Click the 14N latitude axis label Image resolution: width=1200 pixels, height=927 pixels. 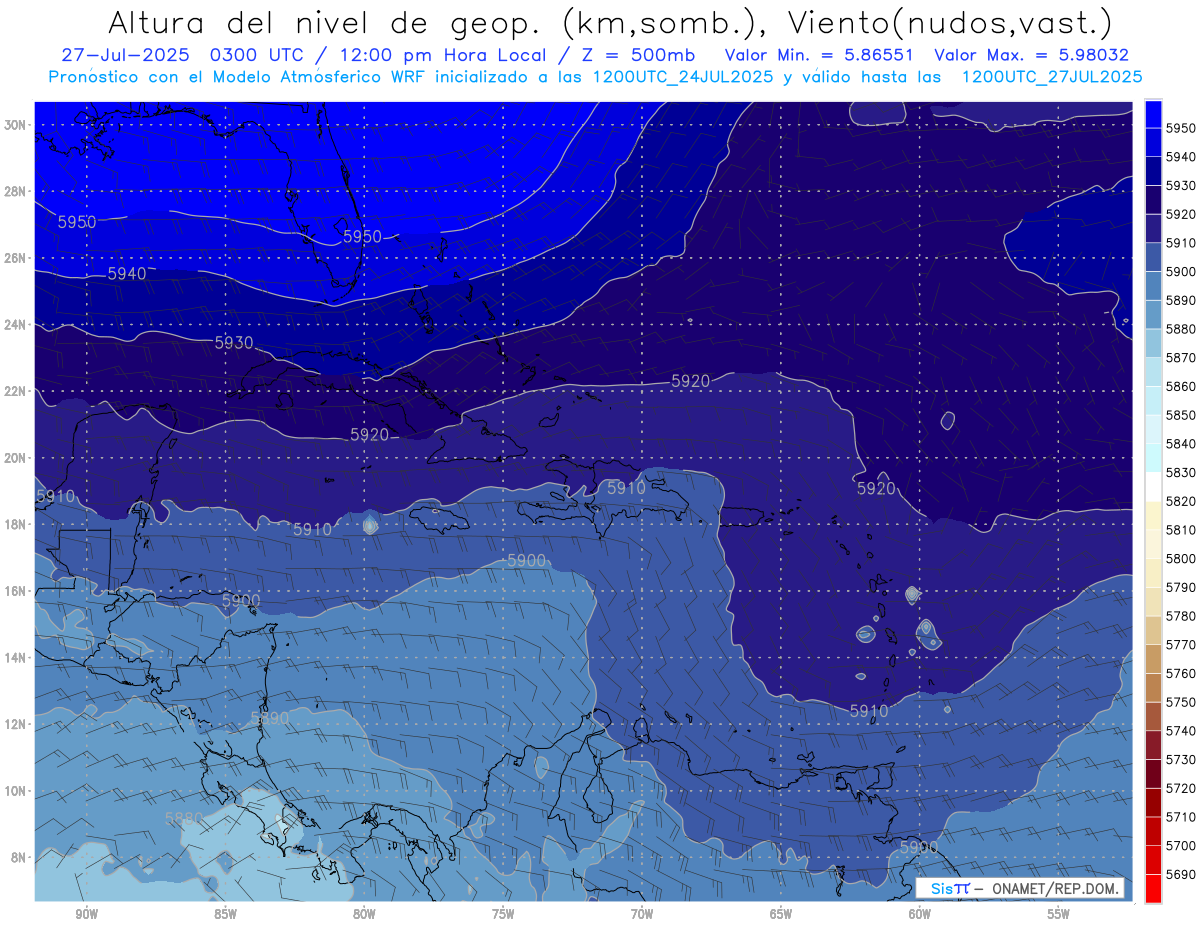click(x=14, y=657)
